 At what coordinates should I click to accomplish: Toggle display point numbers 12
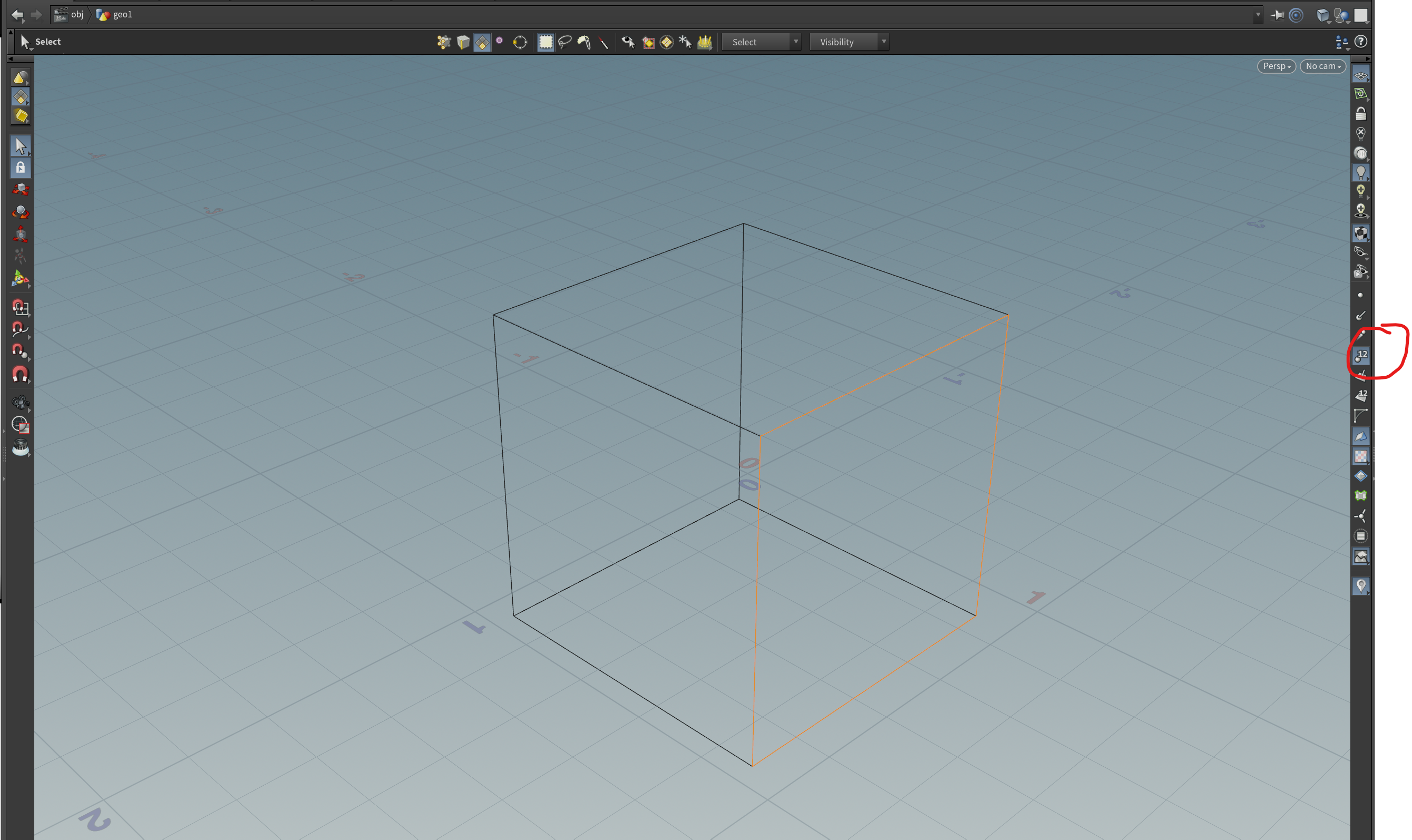click(x=1360, y=356)
